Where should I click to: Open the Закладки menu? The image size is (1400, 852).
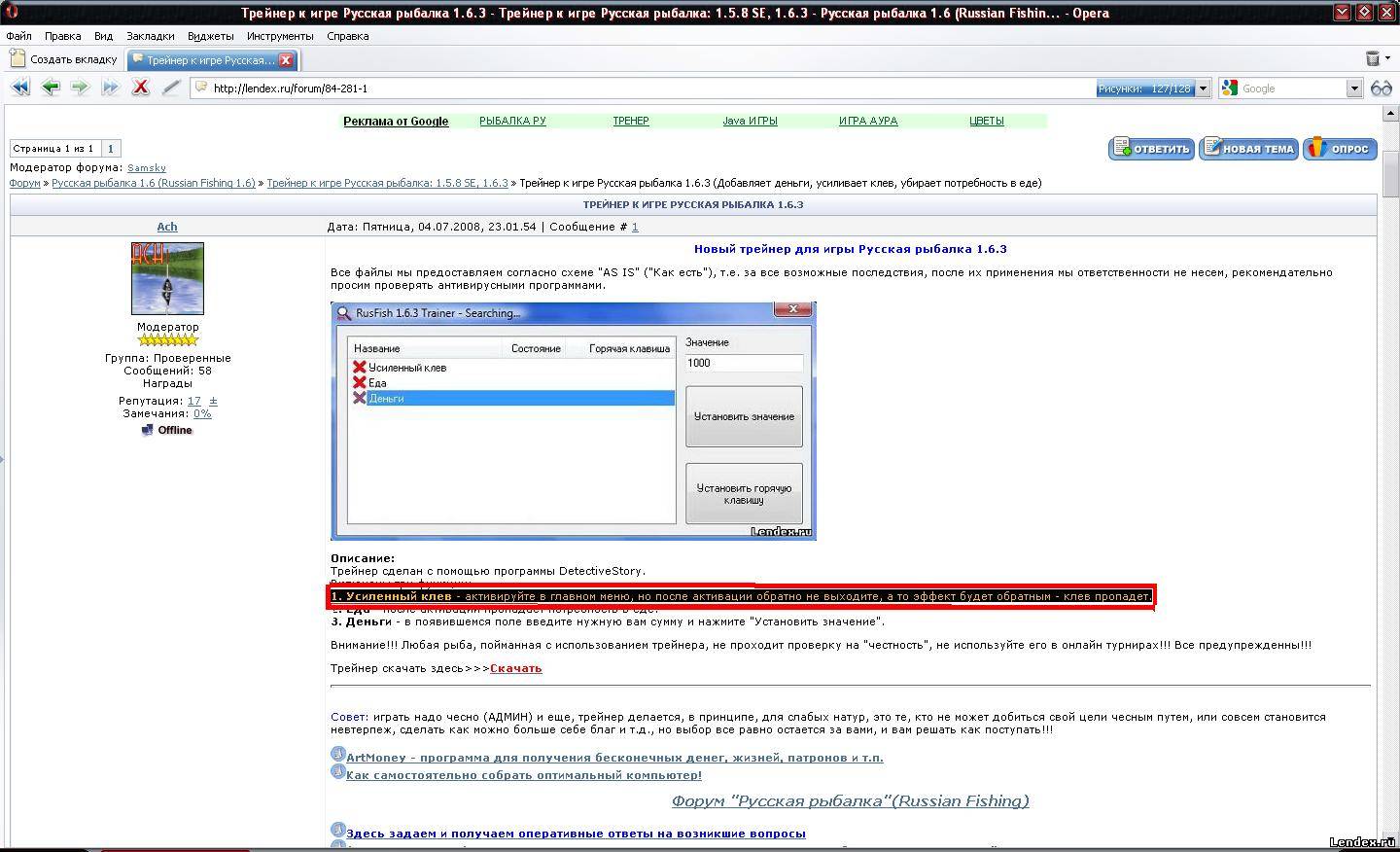(x=150, y=36)
